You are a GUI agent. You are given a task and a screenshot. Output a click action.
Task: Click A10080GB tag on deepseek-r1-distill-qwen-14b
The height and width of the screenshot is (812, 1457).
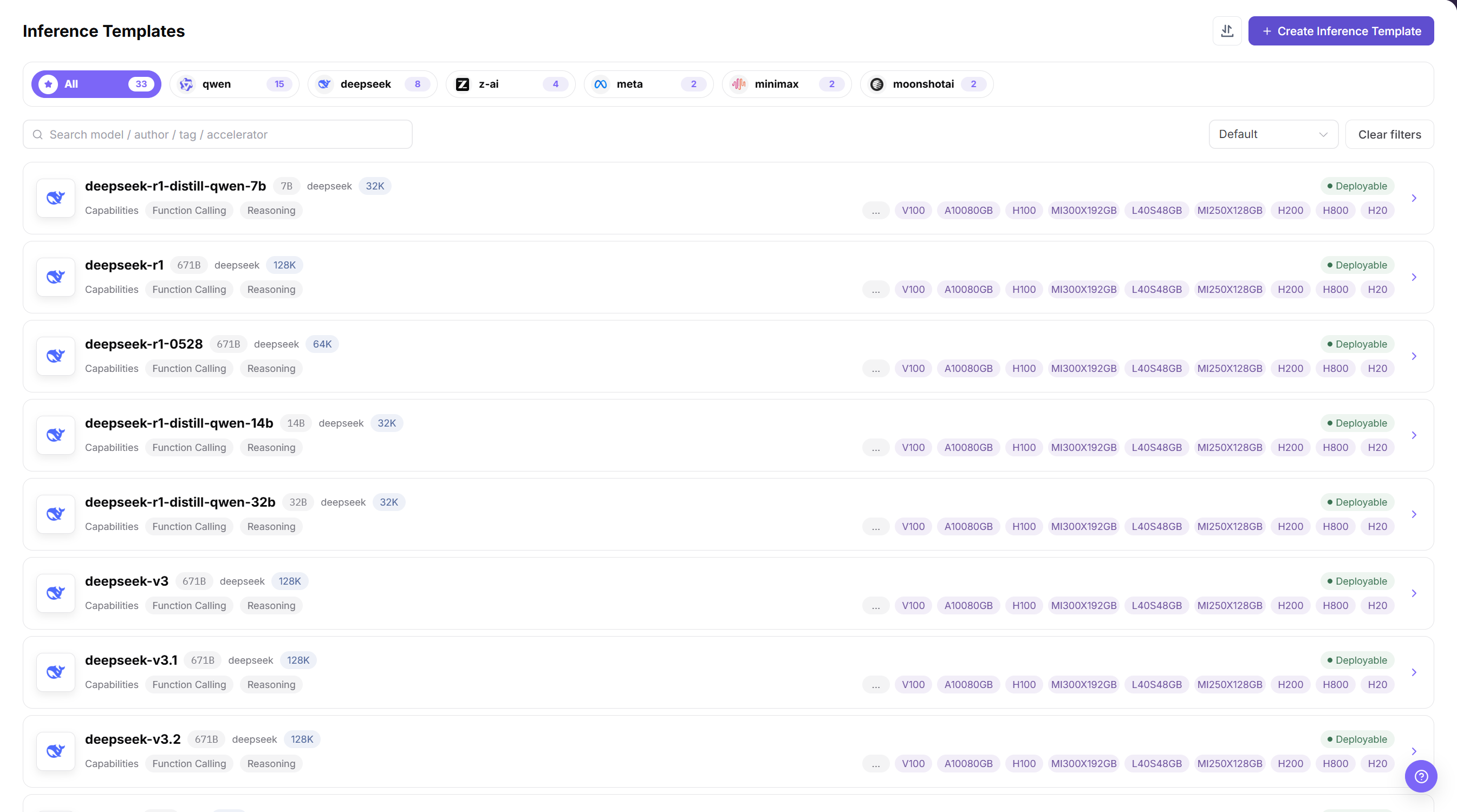968,448
